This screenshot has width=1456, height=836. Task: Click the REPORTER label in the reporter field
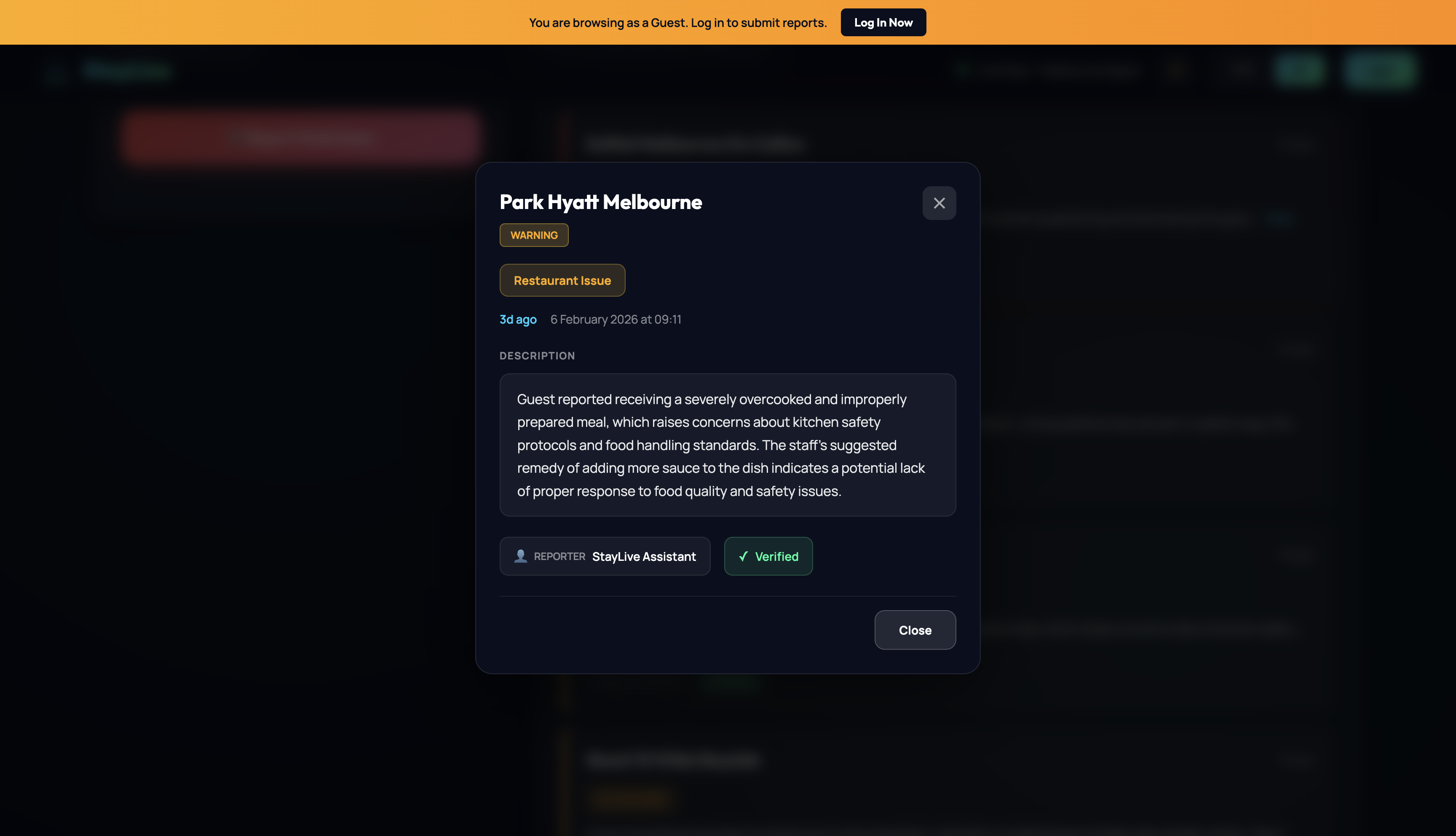pos(559,556)
